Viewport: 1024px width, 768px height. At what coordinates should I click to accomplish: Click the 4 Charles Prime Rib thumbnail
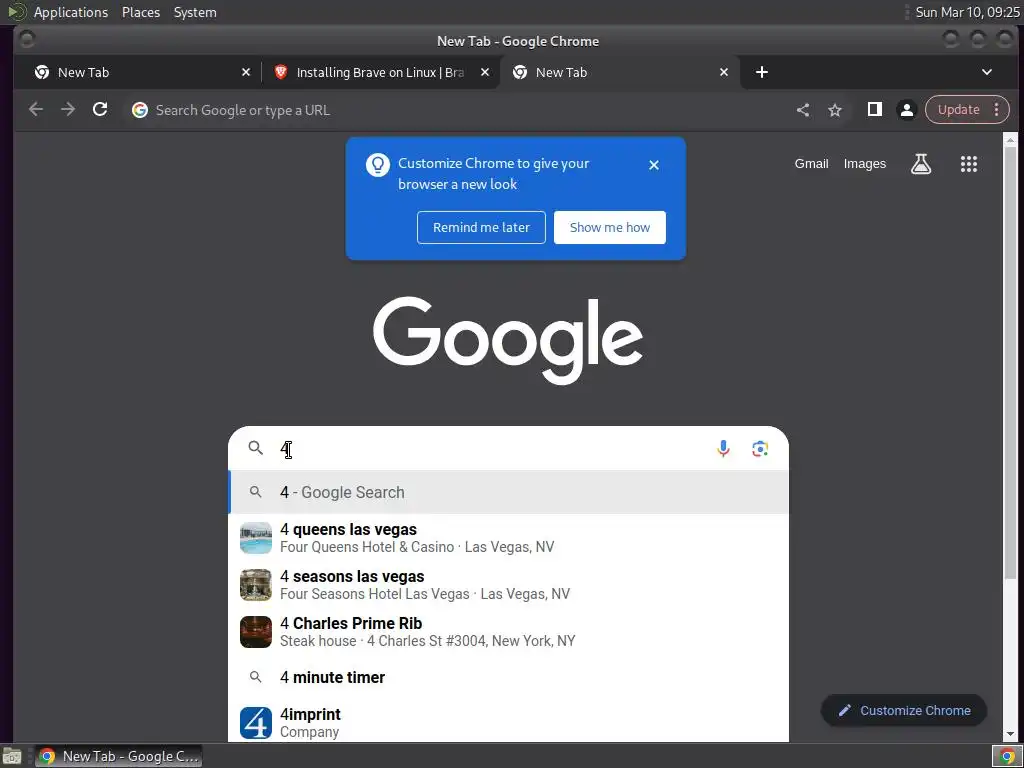(255, 632)
